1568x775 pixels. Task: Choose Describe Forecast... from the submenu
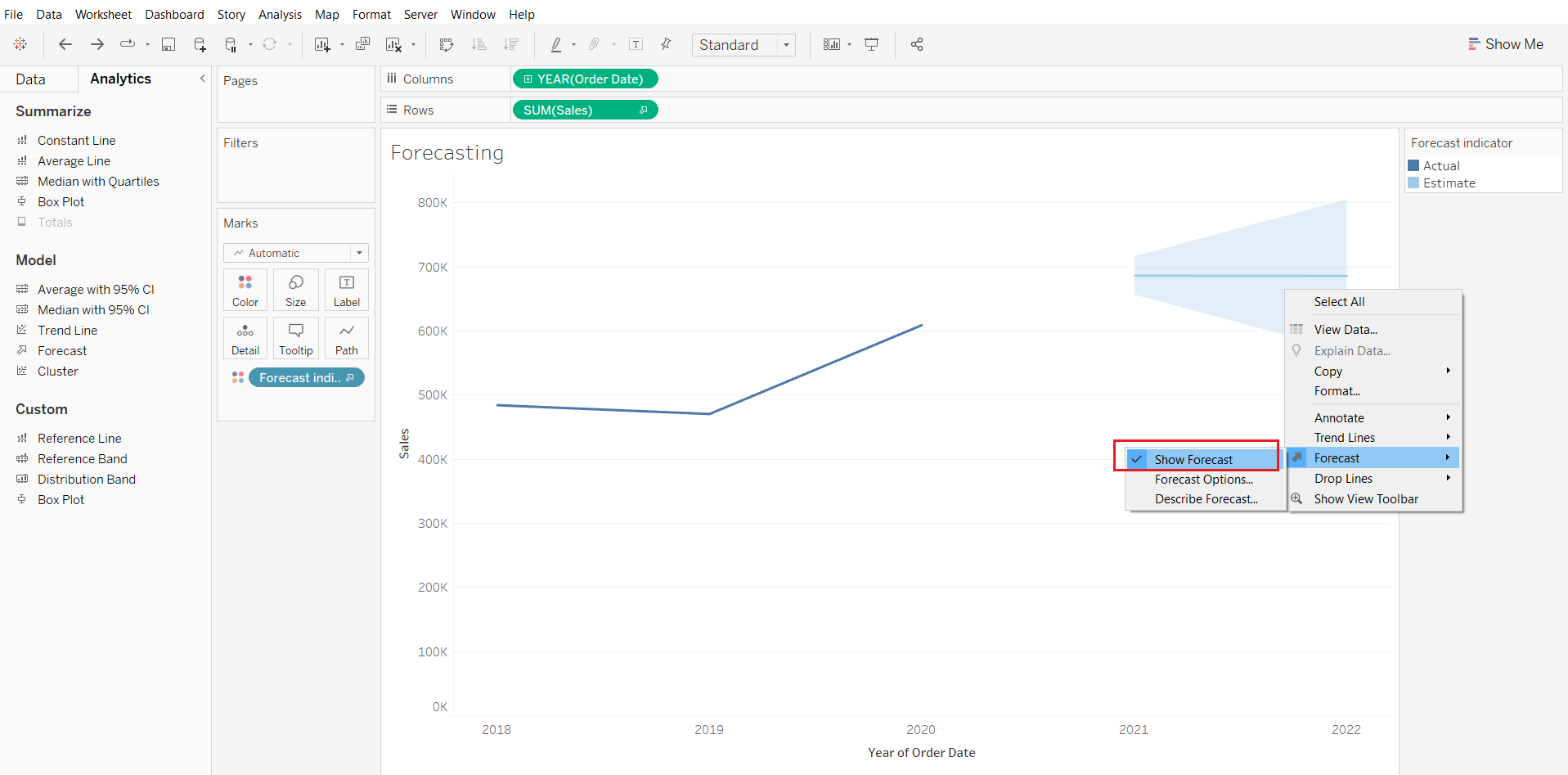(1206, 499)
